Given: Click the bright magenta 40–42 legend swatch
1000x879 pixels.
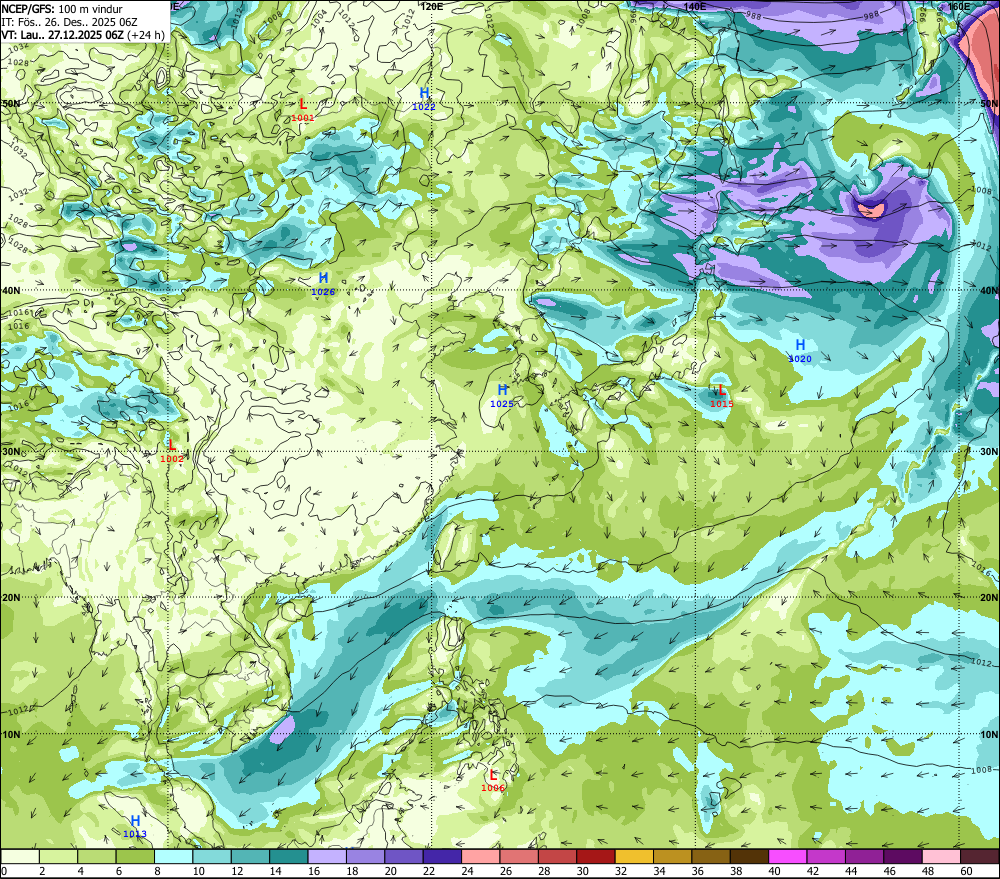Looking at the screenshot, I should point(788,856).
